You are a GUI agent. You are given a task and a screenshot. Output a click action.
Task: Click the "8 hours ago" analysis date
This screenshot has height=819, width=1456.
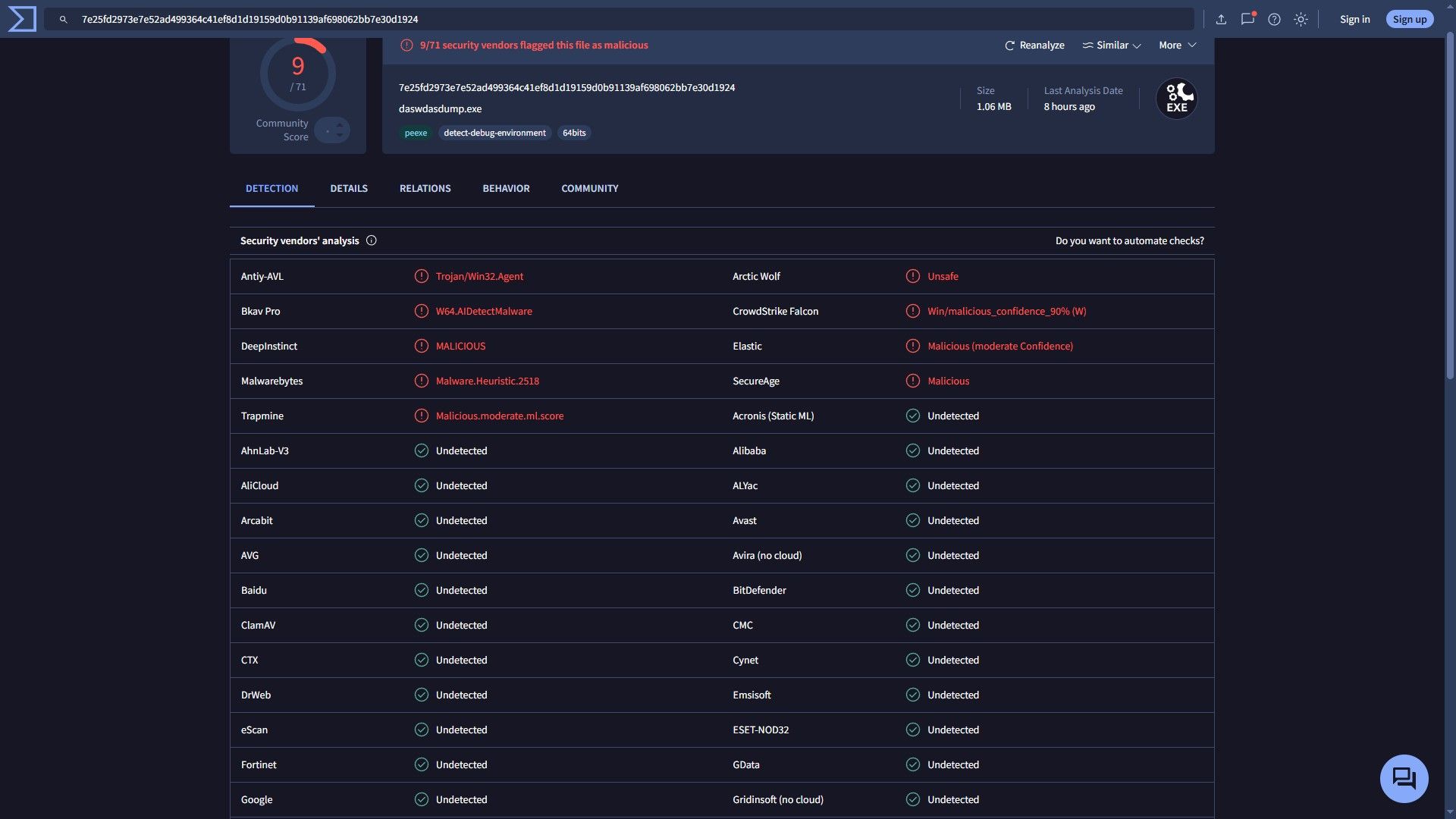(1069, 107)
